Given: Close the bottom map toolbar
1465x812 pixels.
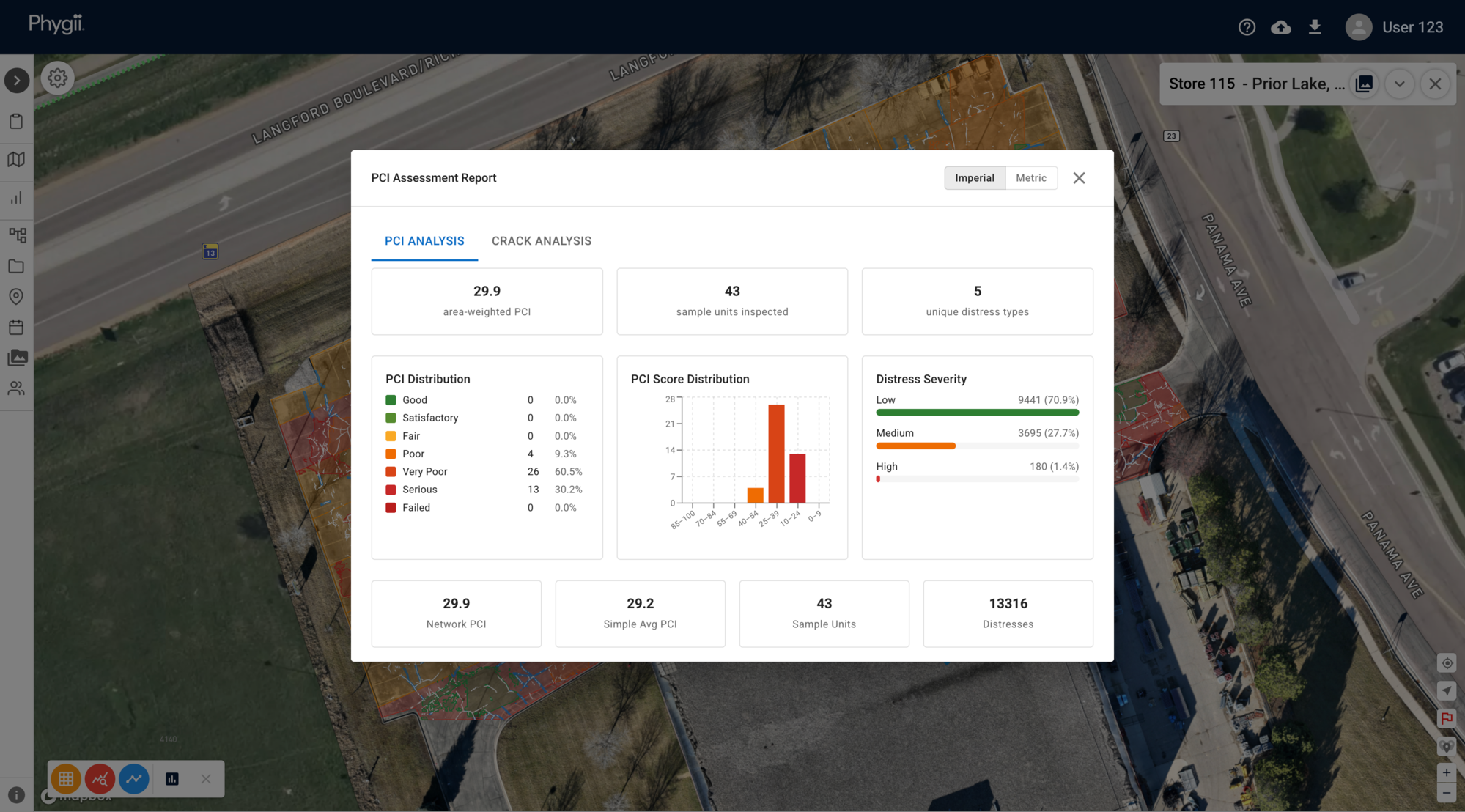Looking at the screenshot, I should coord(206,779).
